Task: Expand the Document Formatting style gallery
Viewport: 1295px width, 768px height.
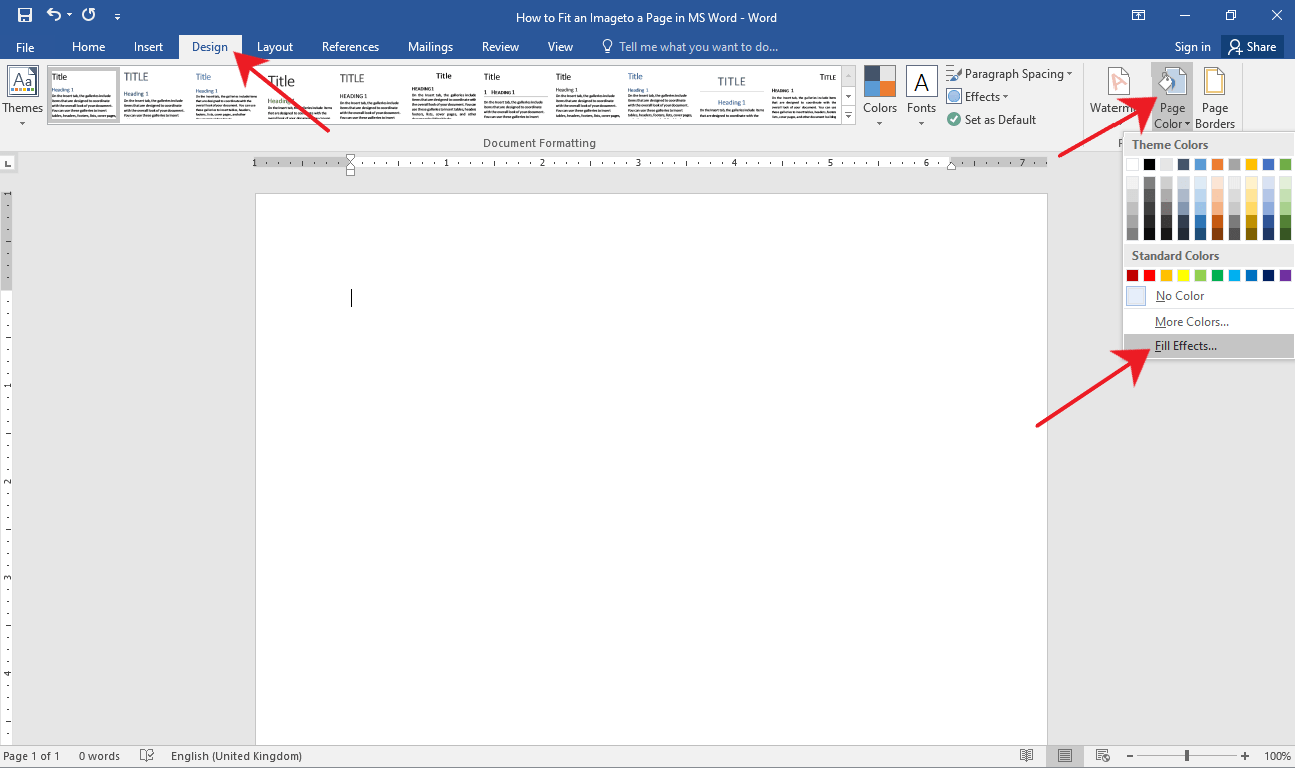Action: pos(848,115)
